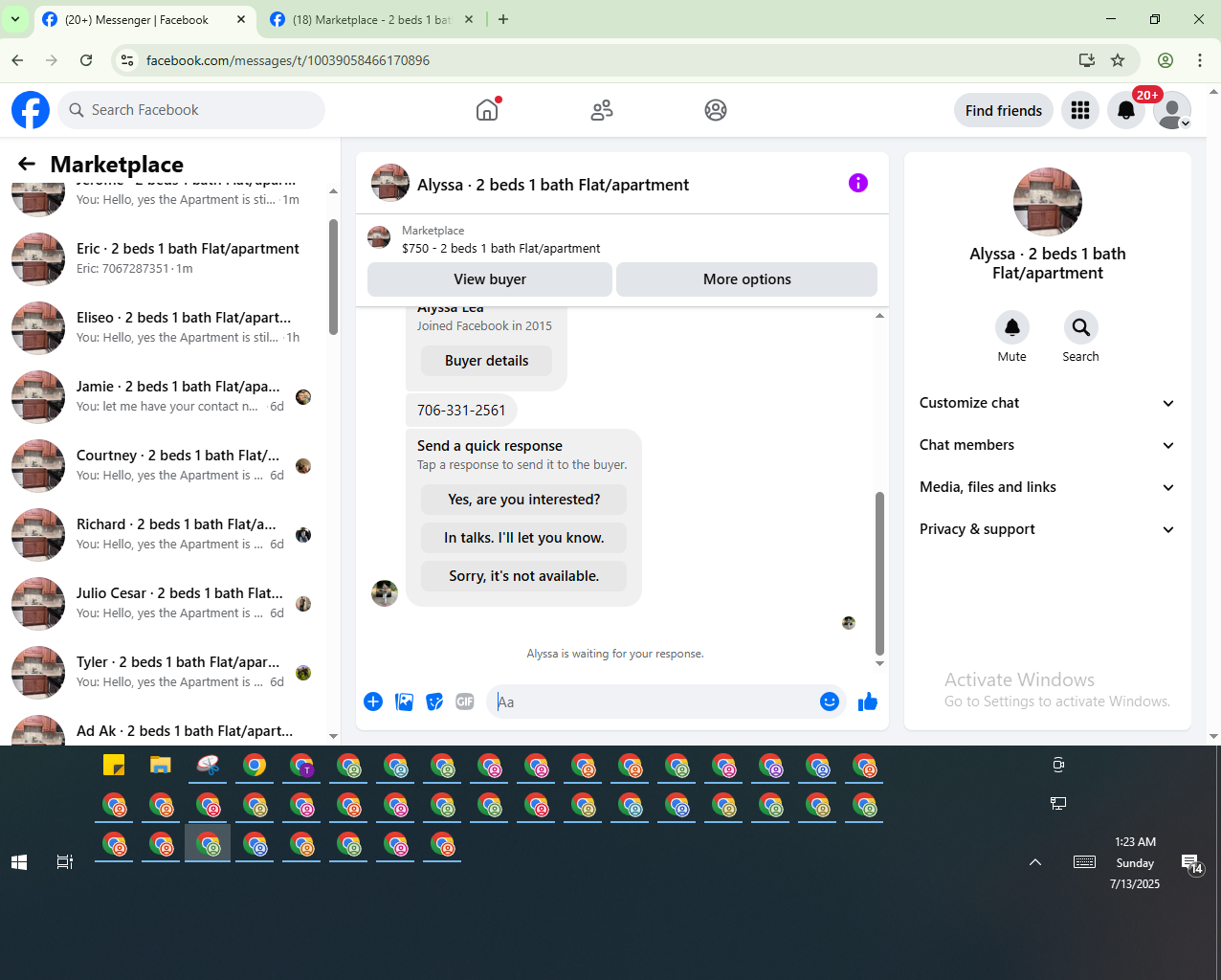Open the Facebook menu grid icon
Viewport: 1221px width, 980px height.
coord(1080,110)
